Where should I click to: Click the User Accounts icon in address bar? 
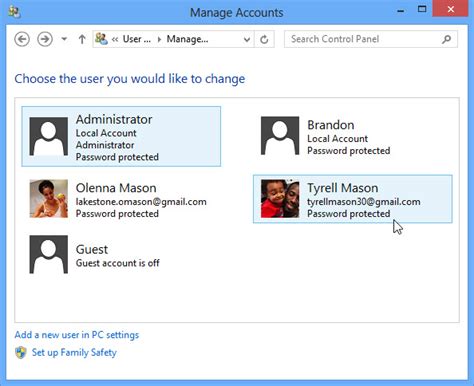pyautogui.click(x=101, y=39)
